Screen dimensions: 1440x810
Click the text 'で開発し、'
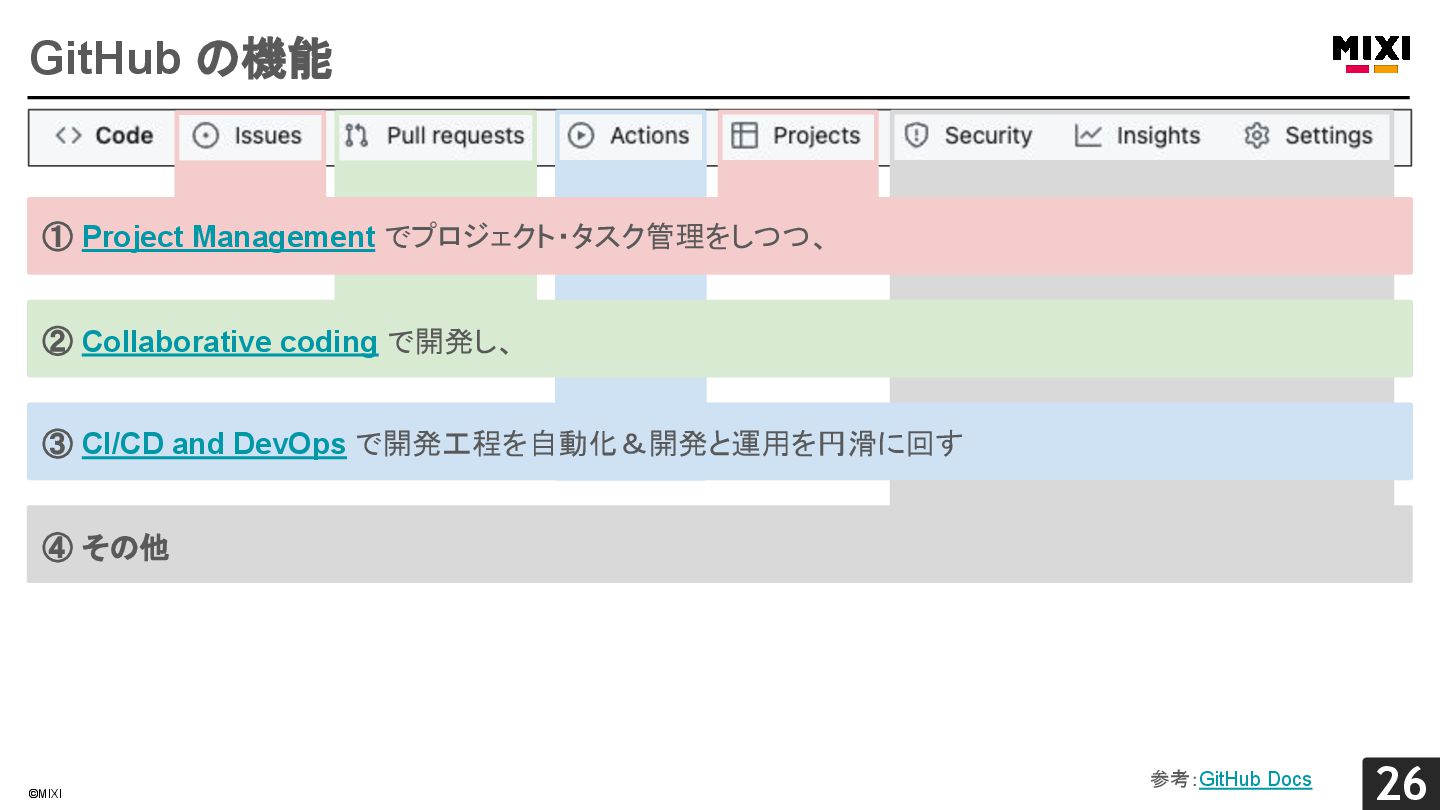(450, 342)
